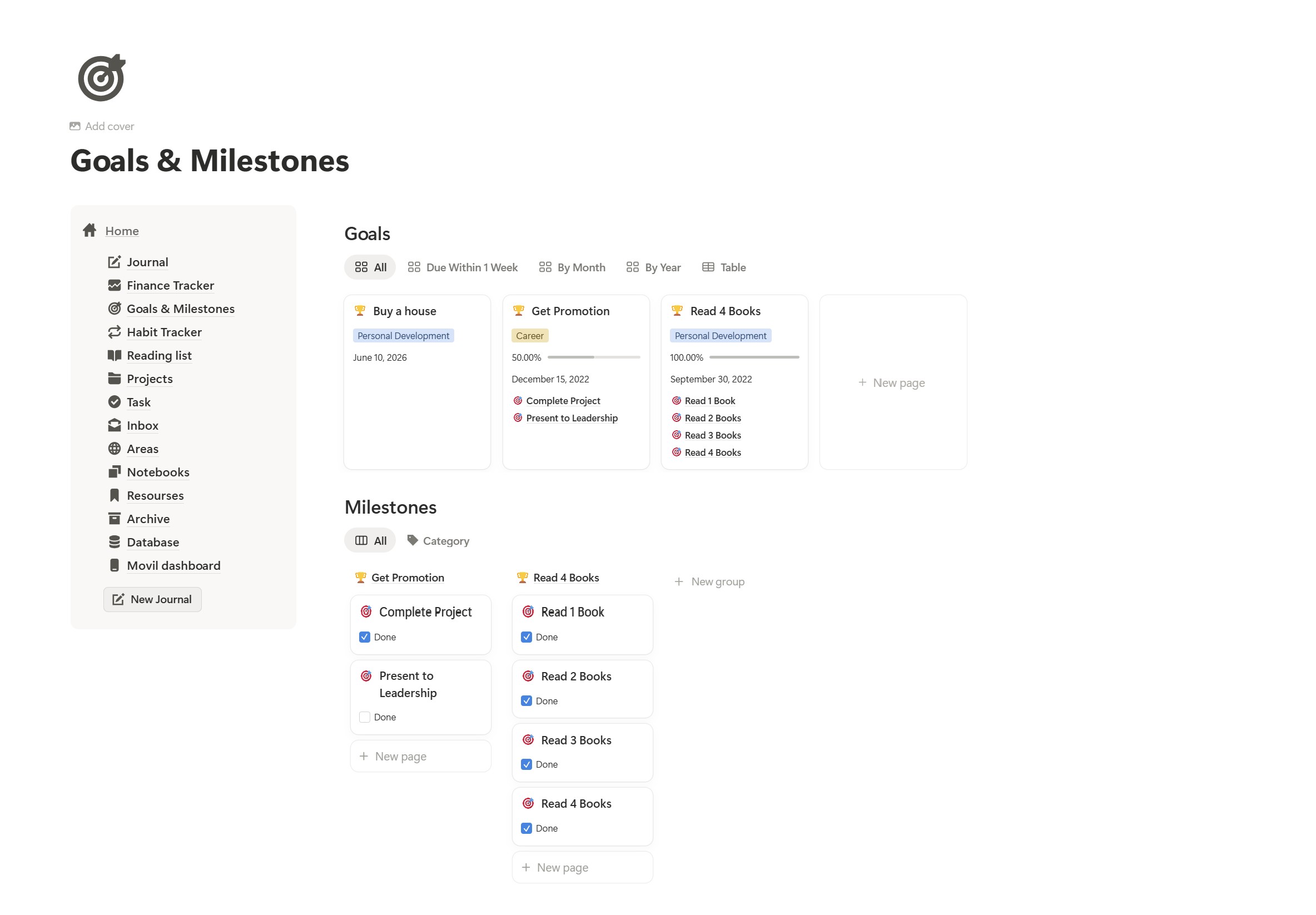Switch to the By Month view
This screenshot has width=1316, height=915.
tap(572, 267)
